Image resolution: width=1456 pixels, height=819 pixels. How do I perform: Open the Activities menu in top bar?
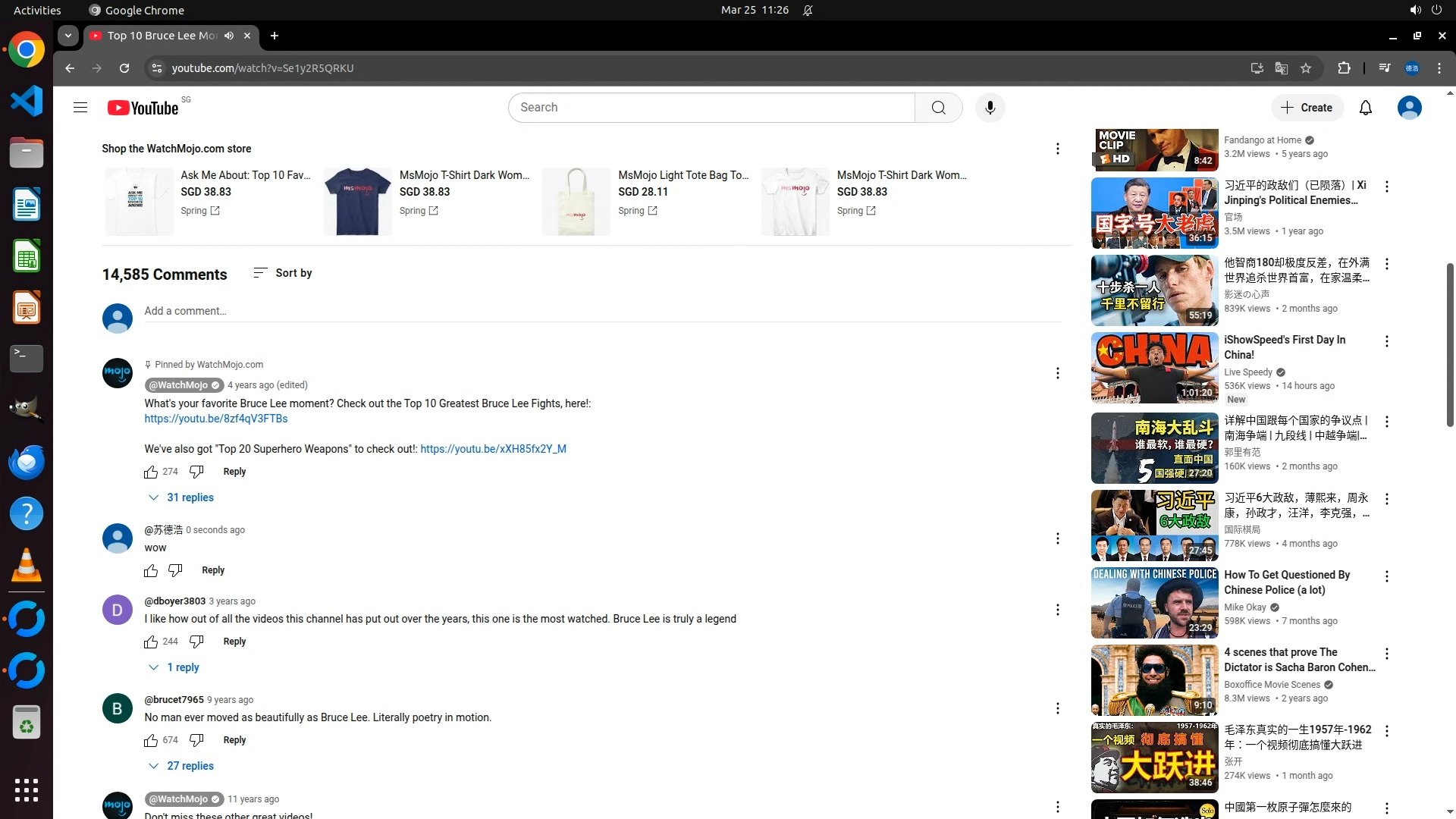click(37, 10)
